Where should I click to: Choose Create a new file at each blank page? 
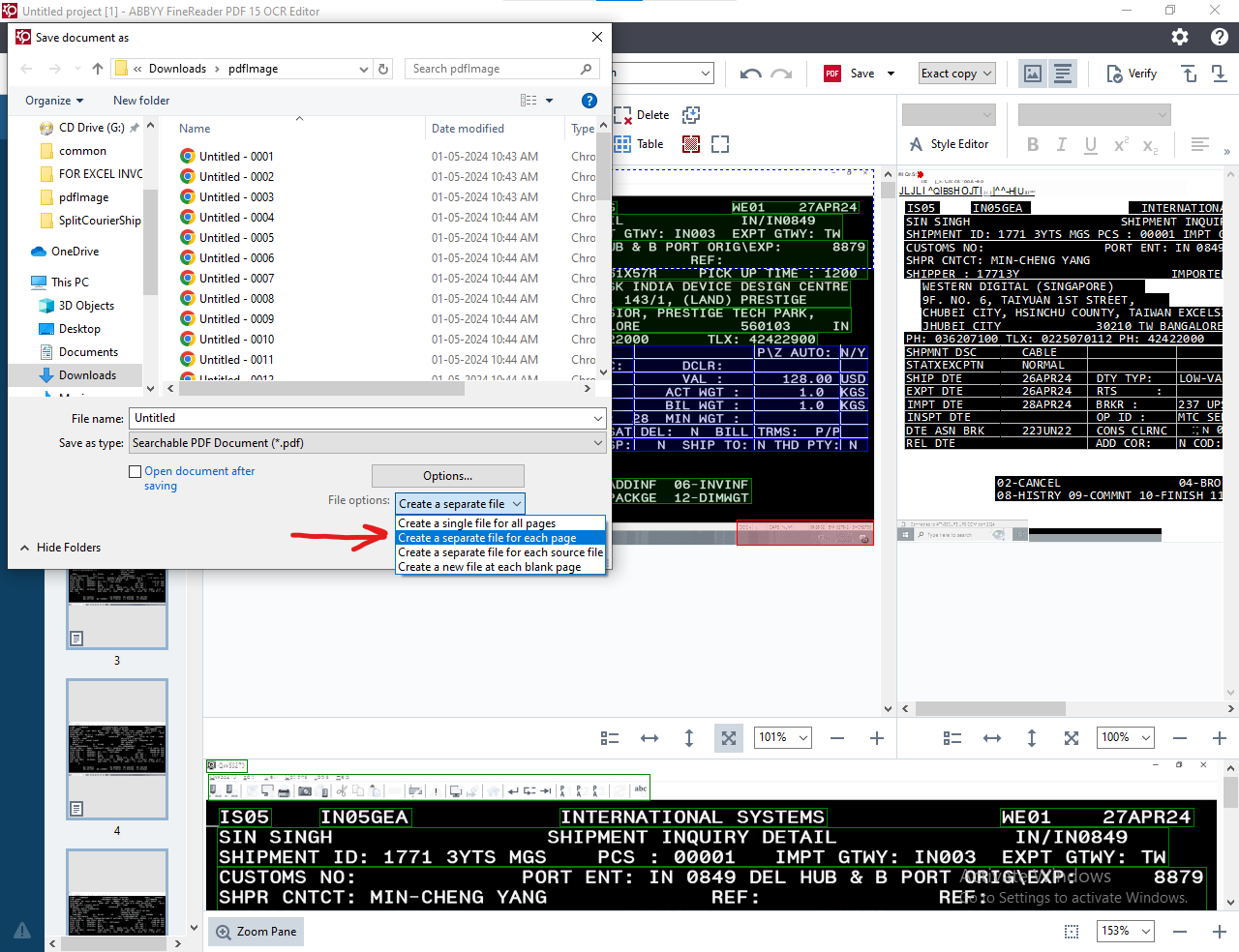coord(489,567)
